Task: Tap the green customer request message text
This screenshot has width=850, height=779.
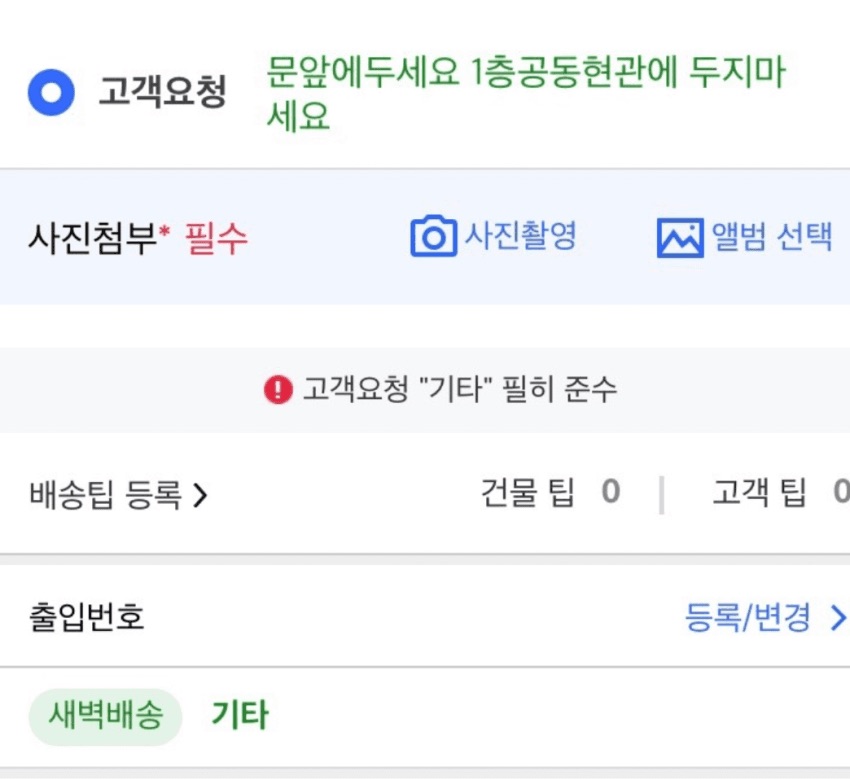Action: [x=525, y=94]
